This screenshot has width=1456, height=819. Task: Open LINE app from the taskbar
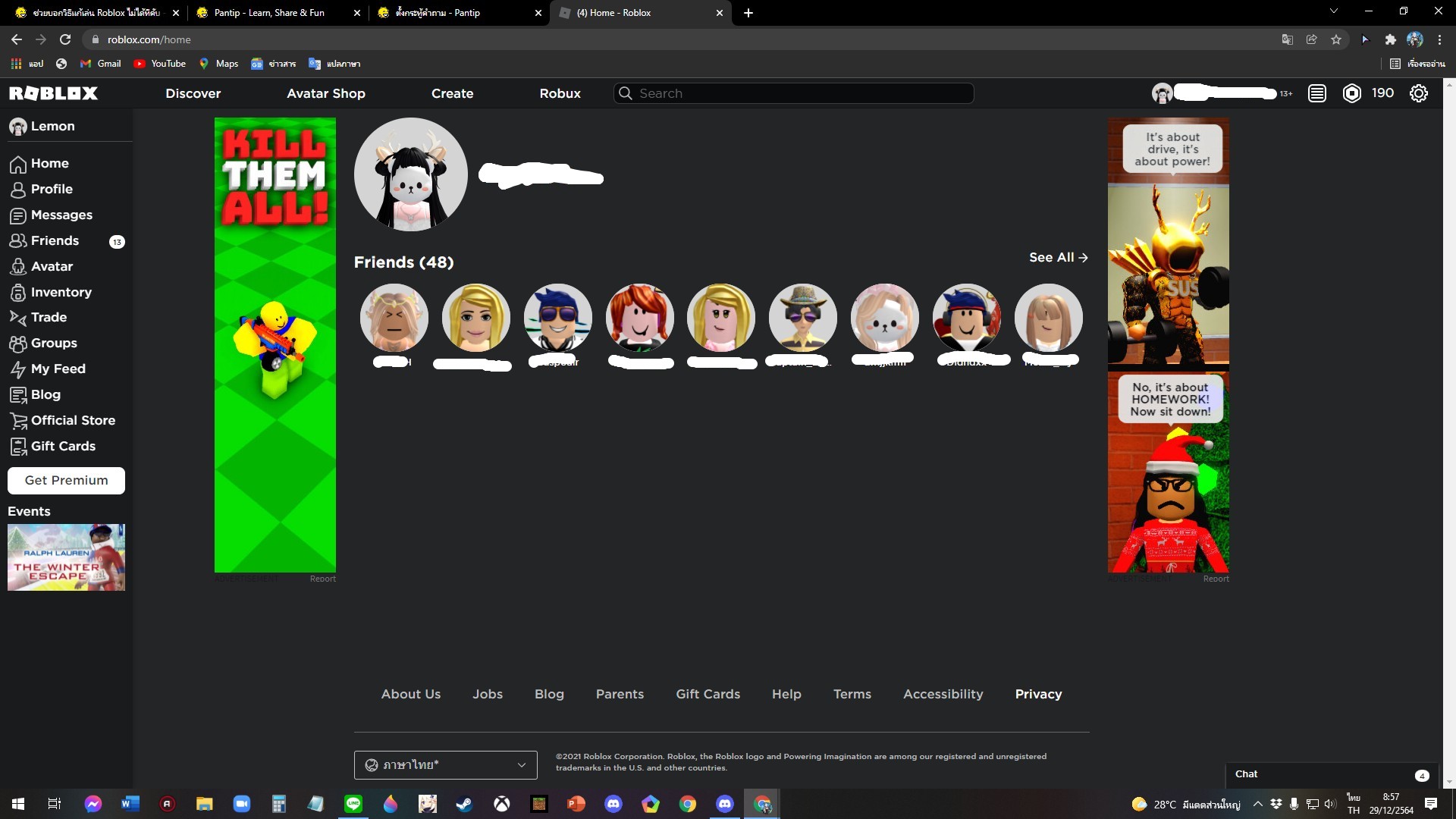coord(353,804)
